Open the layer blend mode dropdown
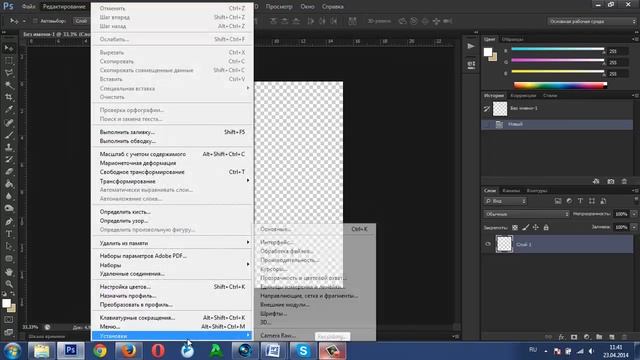The width and height of the screenshot is (640, 360). (x=526, y=214)
